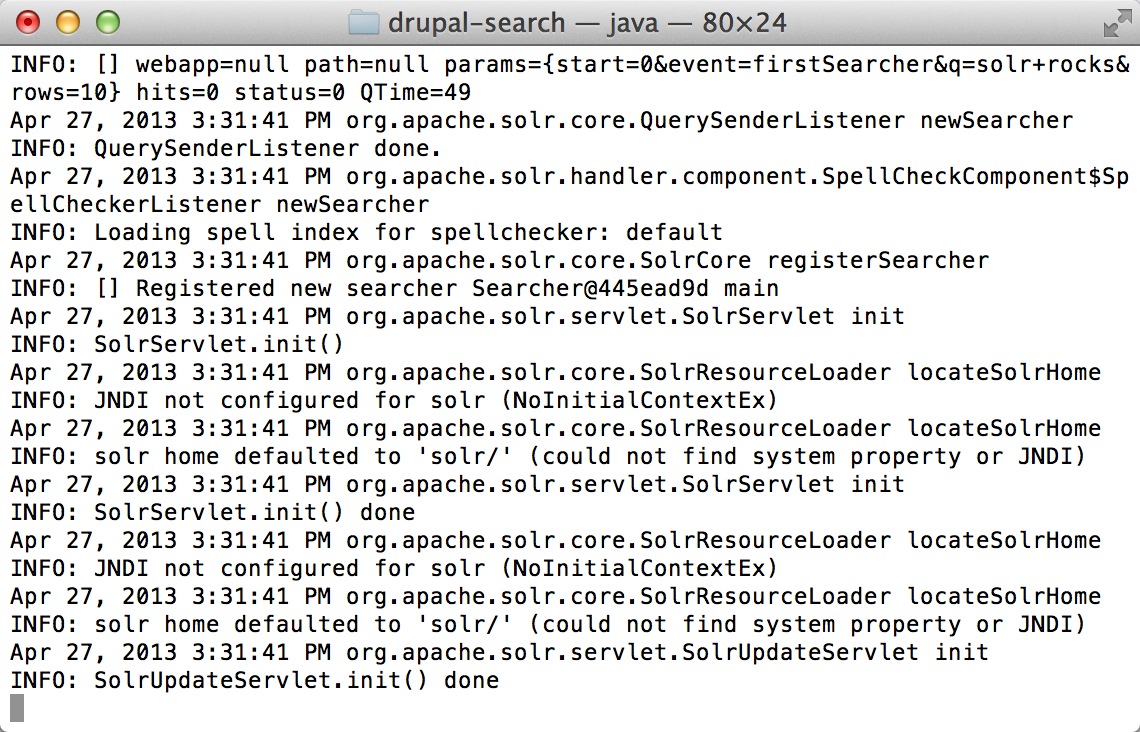Screen dimensions: 1140x732
Task: Click the window title drupal-search text
Action: (476, 23)
